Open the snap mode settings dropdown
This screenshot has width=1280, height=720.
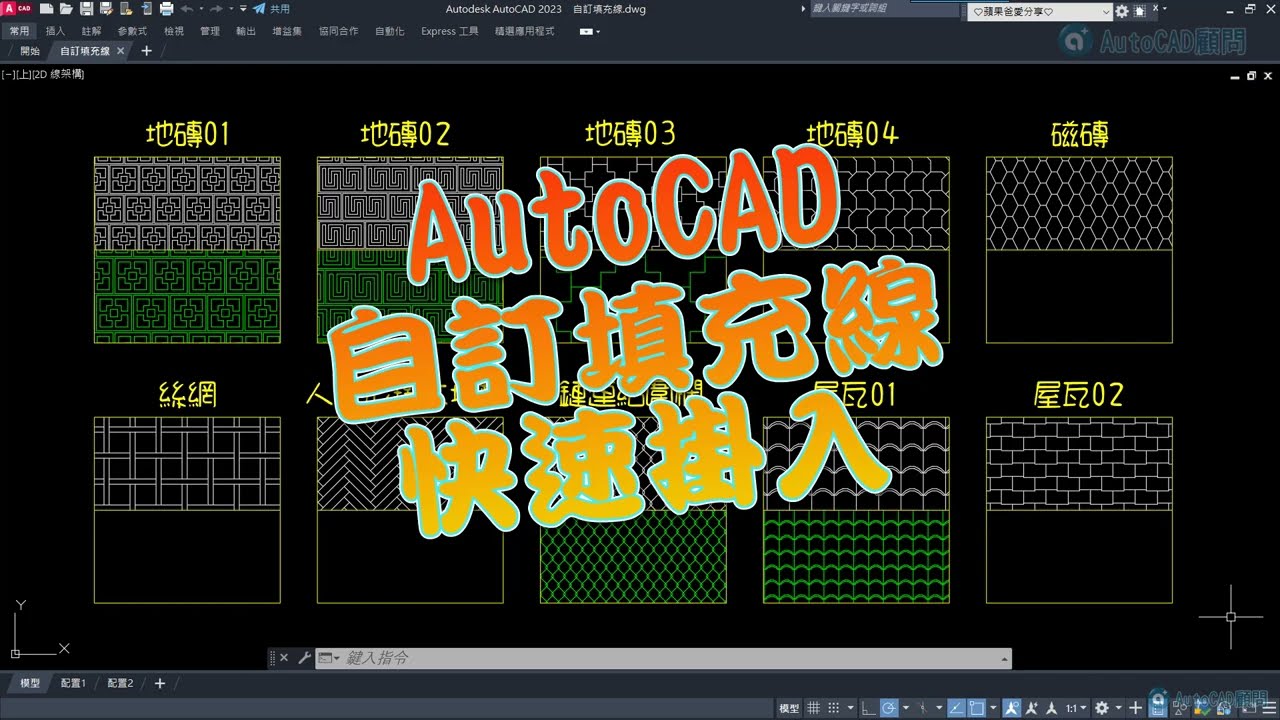(851, 708)
